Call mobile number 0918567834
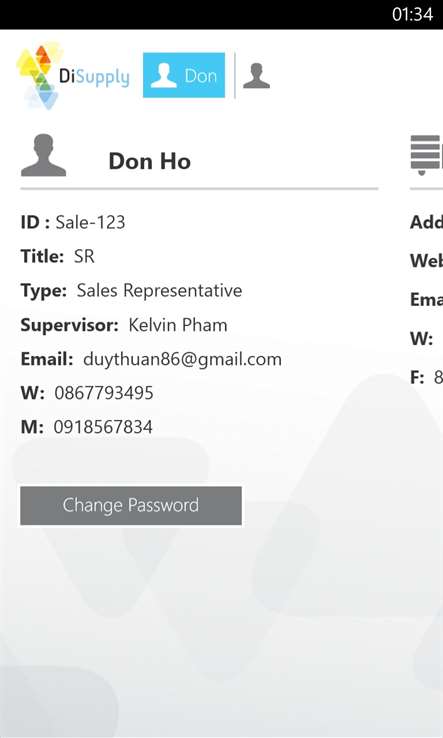This screenshot has height=738, width=443. click(103, 427)
